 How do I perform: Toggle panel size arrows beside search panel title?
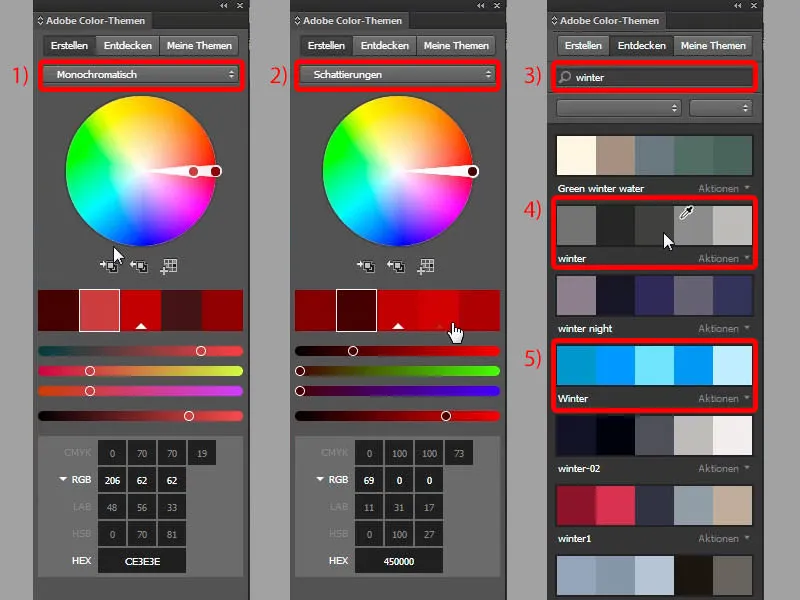pyautogui.click(x=555, y=21)
